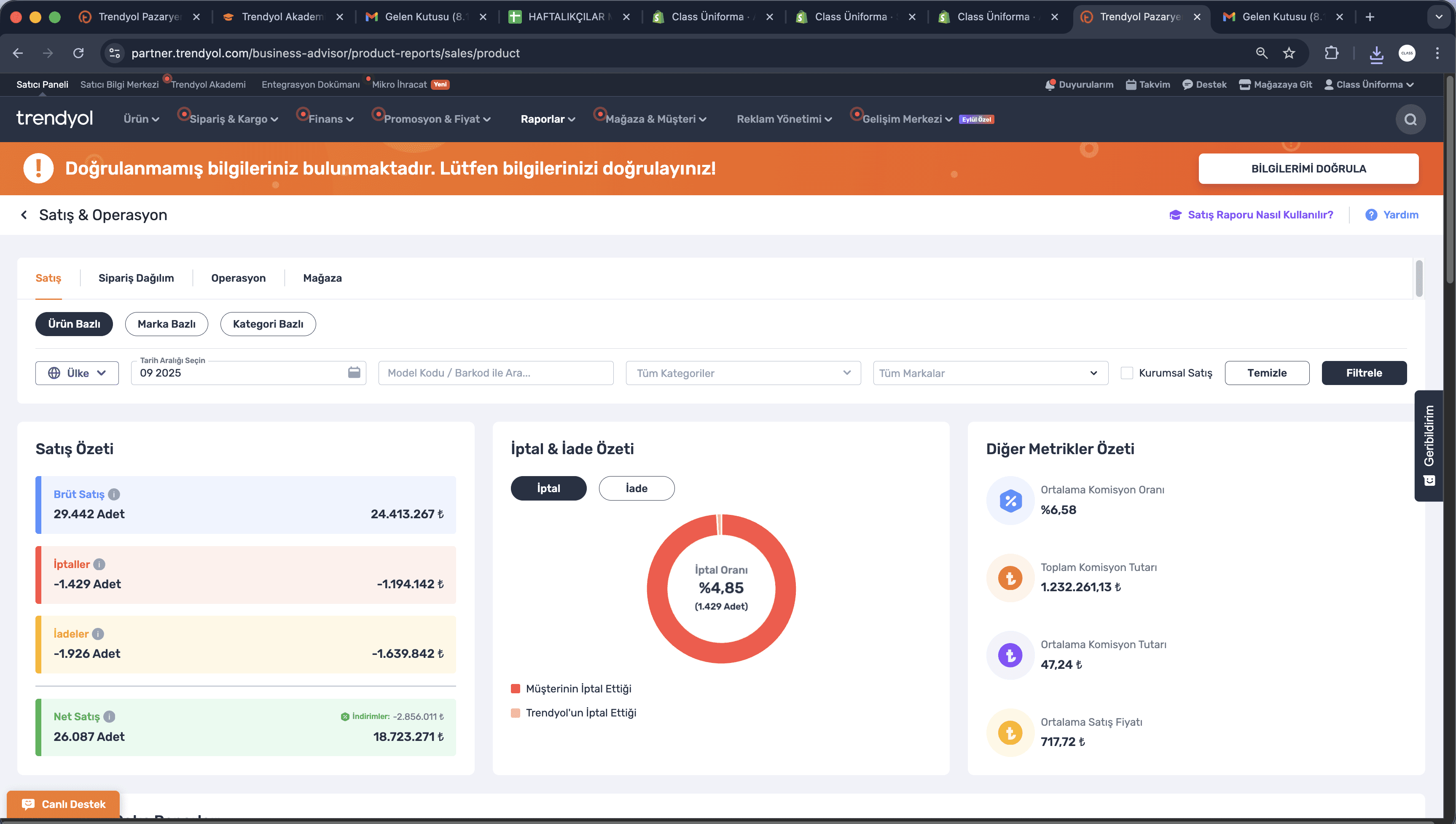The width and height of the screenshot is (1456, 824).
Task: Click the Müşterinin İptal Ettiği legend swatch
Action: click(515, 689)
